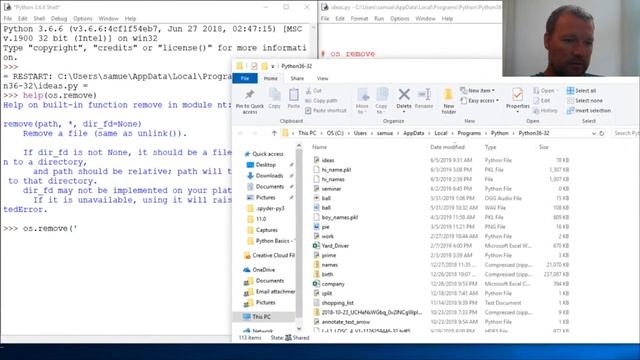Open Downloads in Quick access
Viewport: 640px width, 360px height.
[x=269, y=176]
